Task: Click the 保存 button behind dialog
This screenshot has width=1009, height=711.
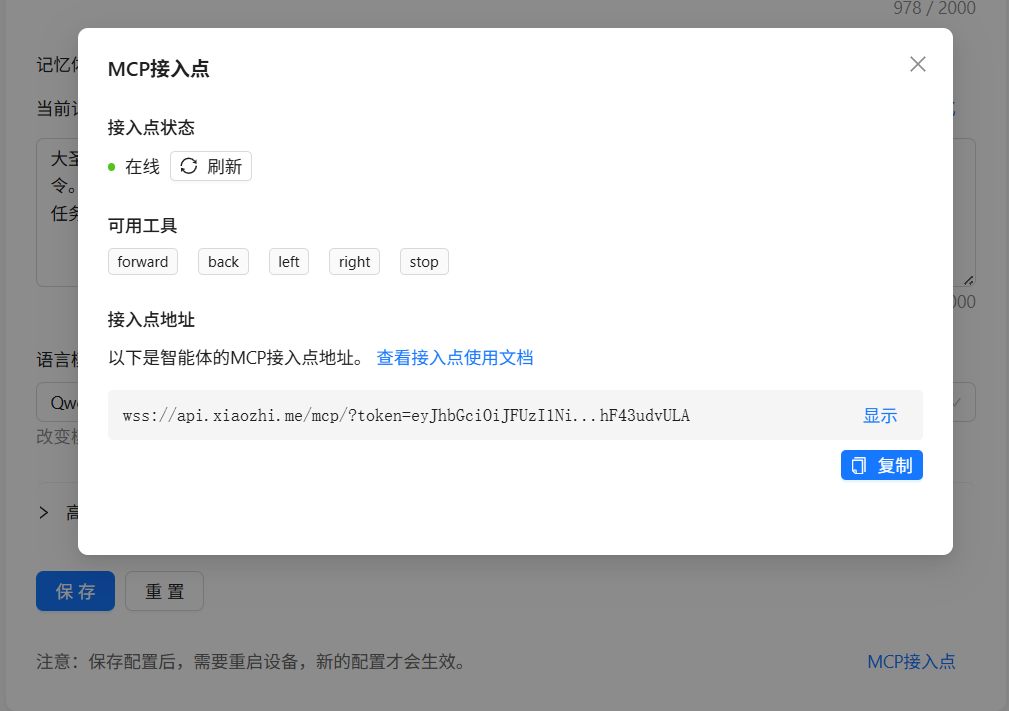Action: click(x=75, y=591)
